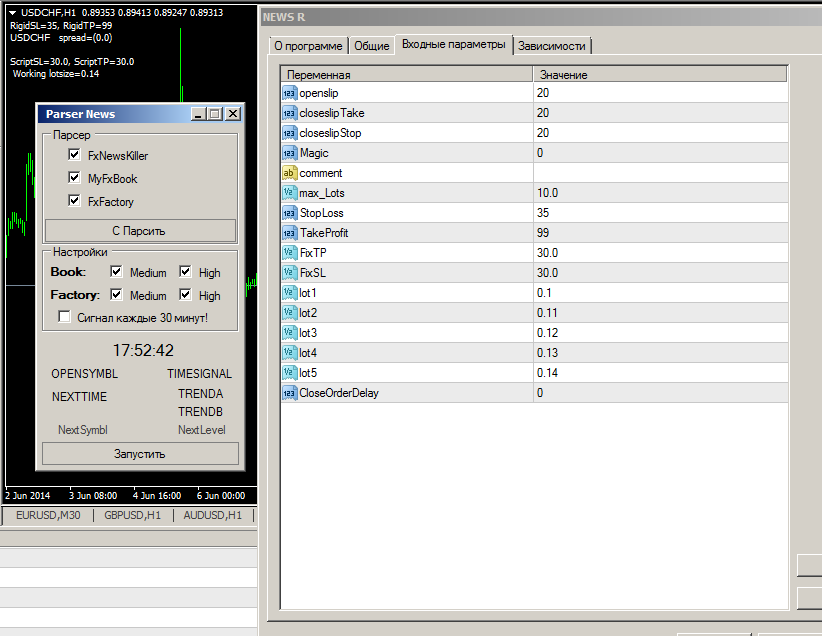Click the openslip variable type icon
The width and height of the screenshot is (822, 636).
pyautogui.click(x=289, y=93)
